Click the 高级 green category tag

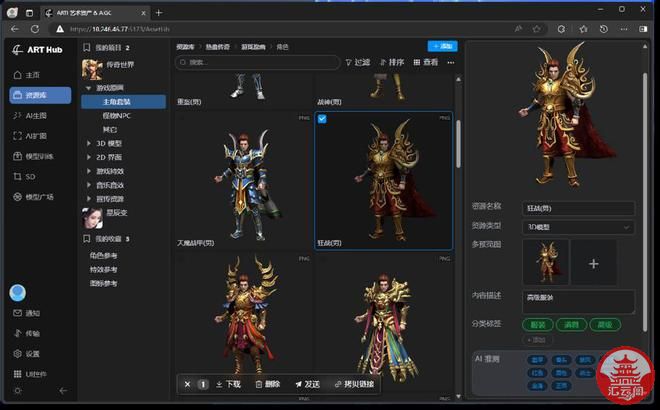[x=605, y=325]
